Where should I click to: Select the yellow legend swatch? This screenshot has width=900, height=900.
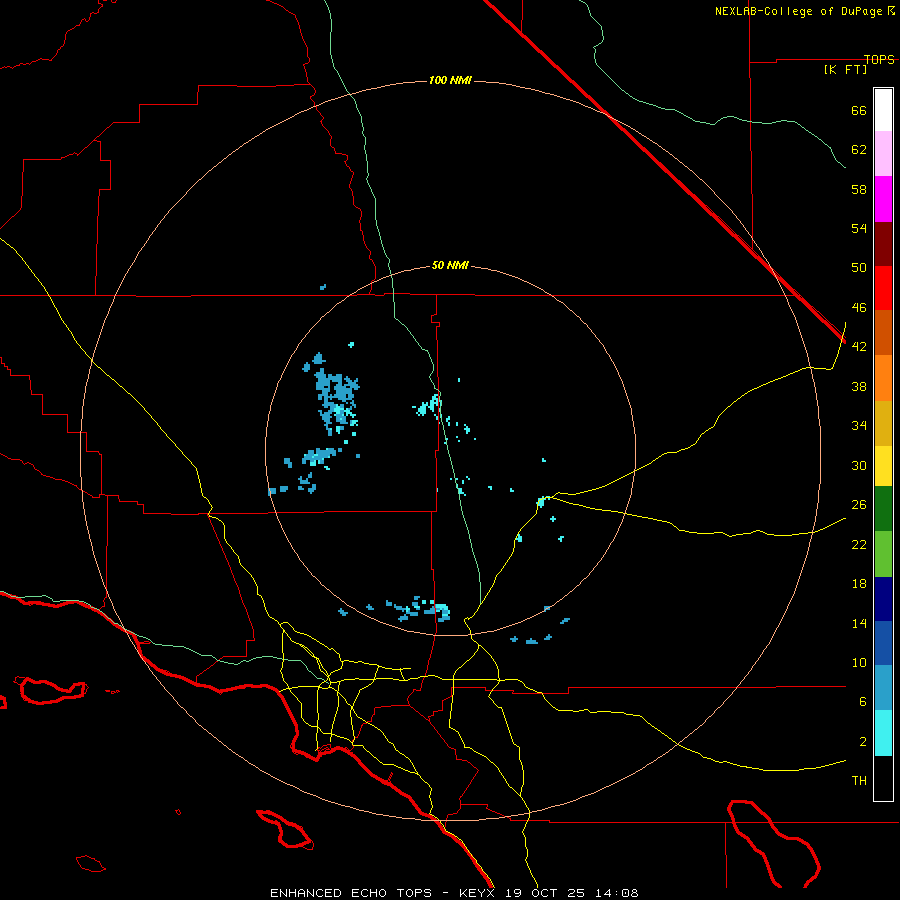[x=883, y=466]
